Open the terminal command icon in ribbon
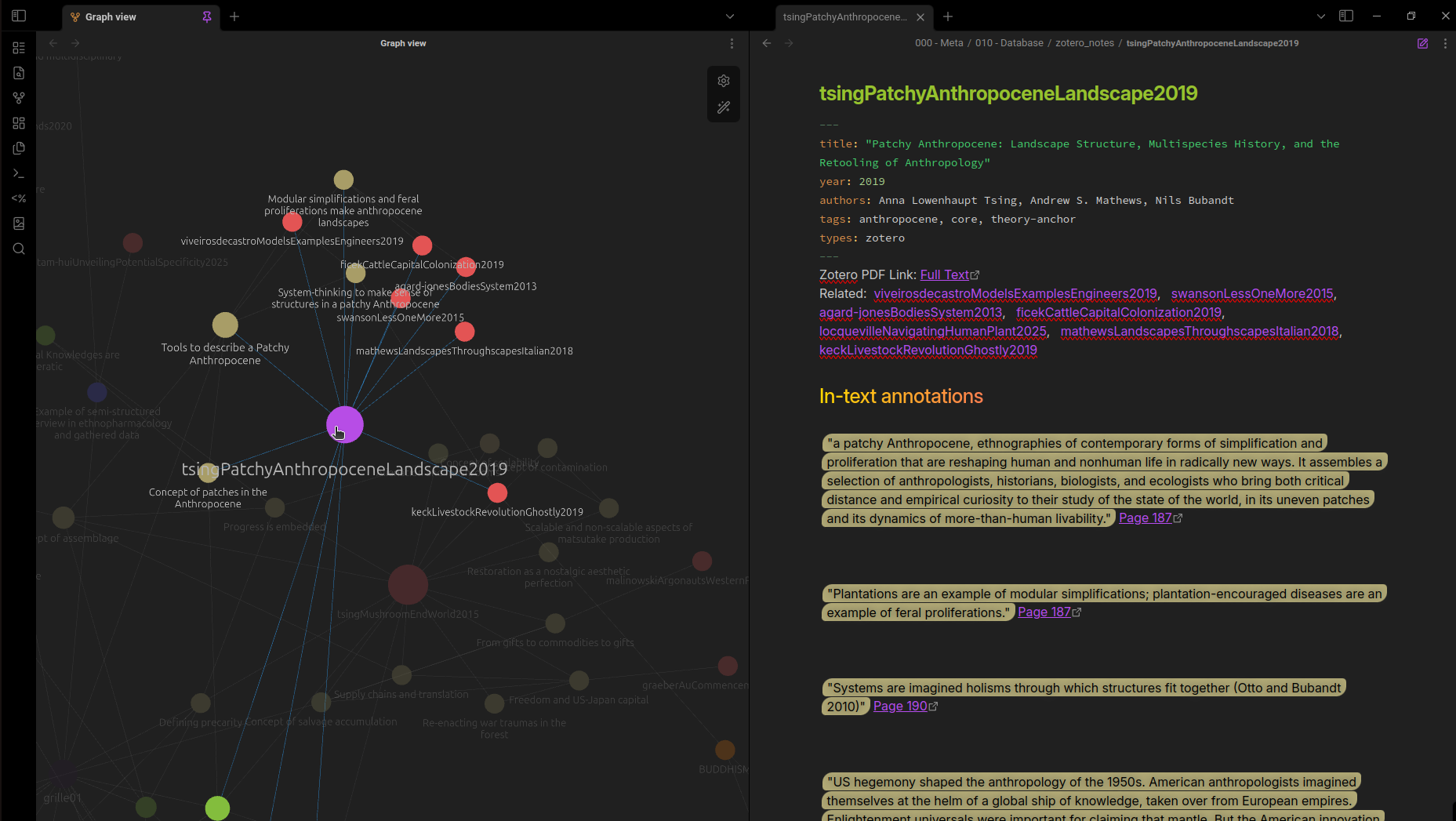Screen dimensions: 1456x821 click(x=19, y=173)
